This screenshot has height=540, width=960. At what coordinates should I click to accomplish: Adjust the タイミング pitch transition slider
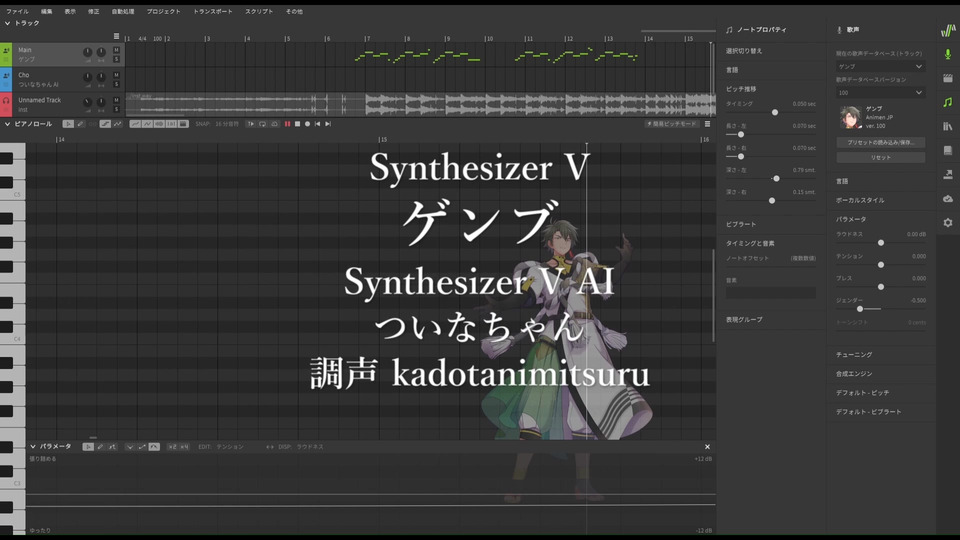[774, 112]
